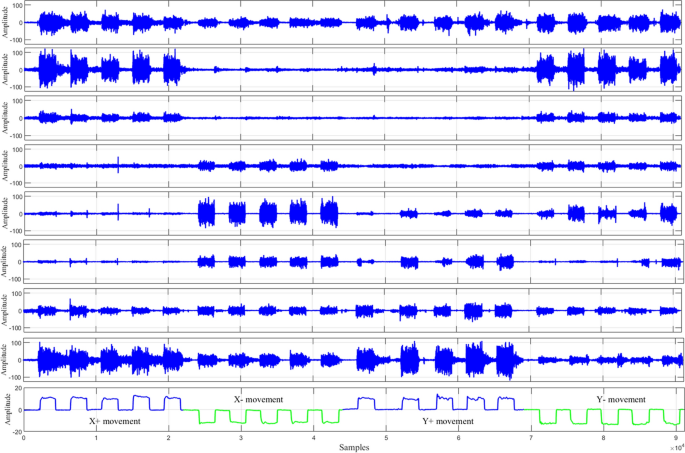This screenshot has width=685, height=453.
Task: Select the "Y- movement" annotation text
Action: (x=621, y=399)
